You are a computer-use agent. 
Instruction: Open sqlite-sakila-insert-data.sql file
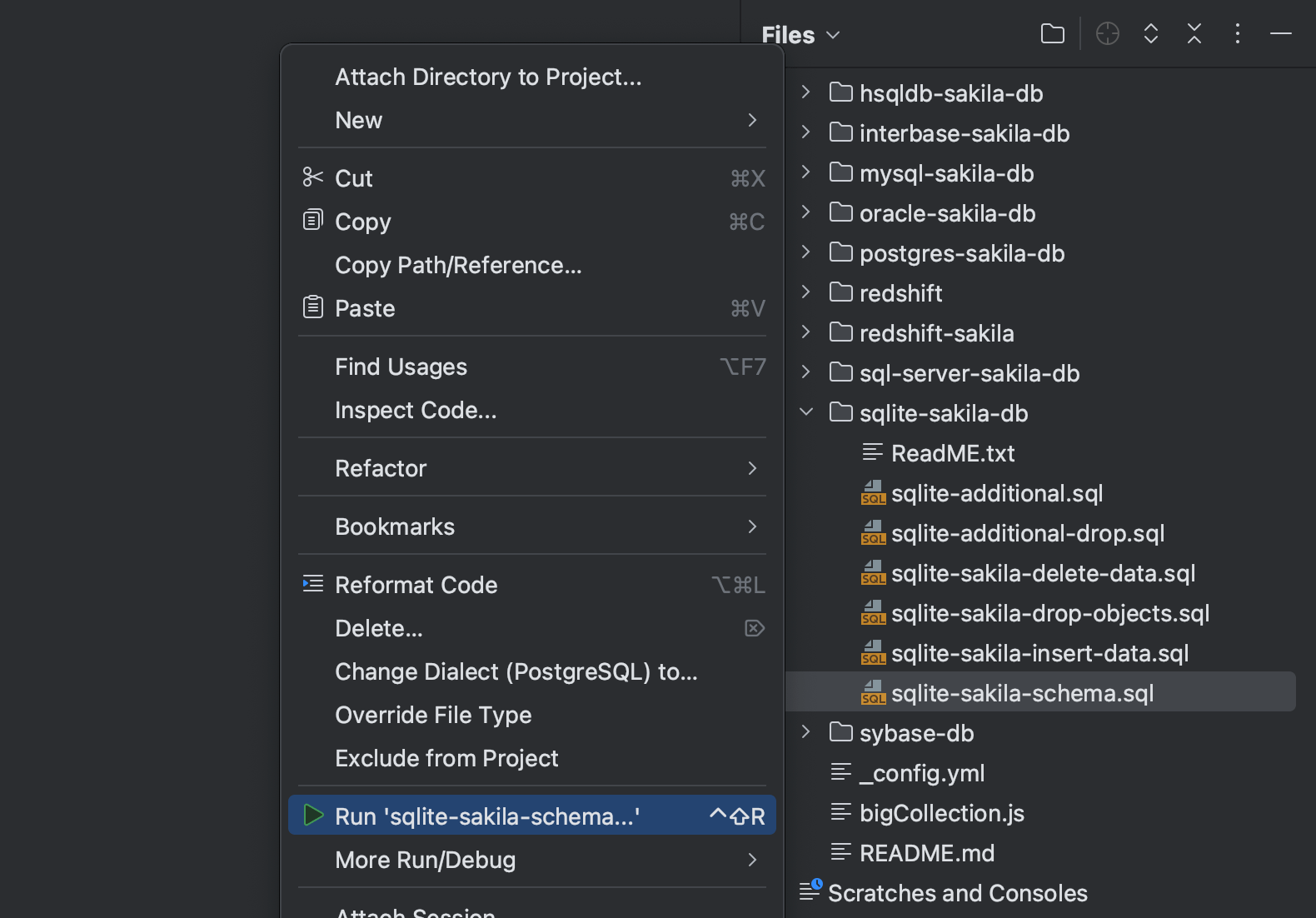[x=1039, y=653]
